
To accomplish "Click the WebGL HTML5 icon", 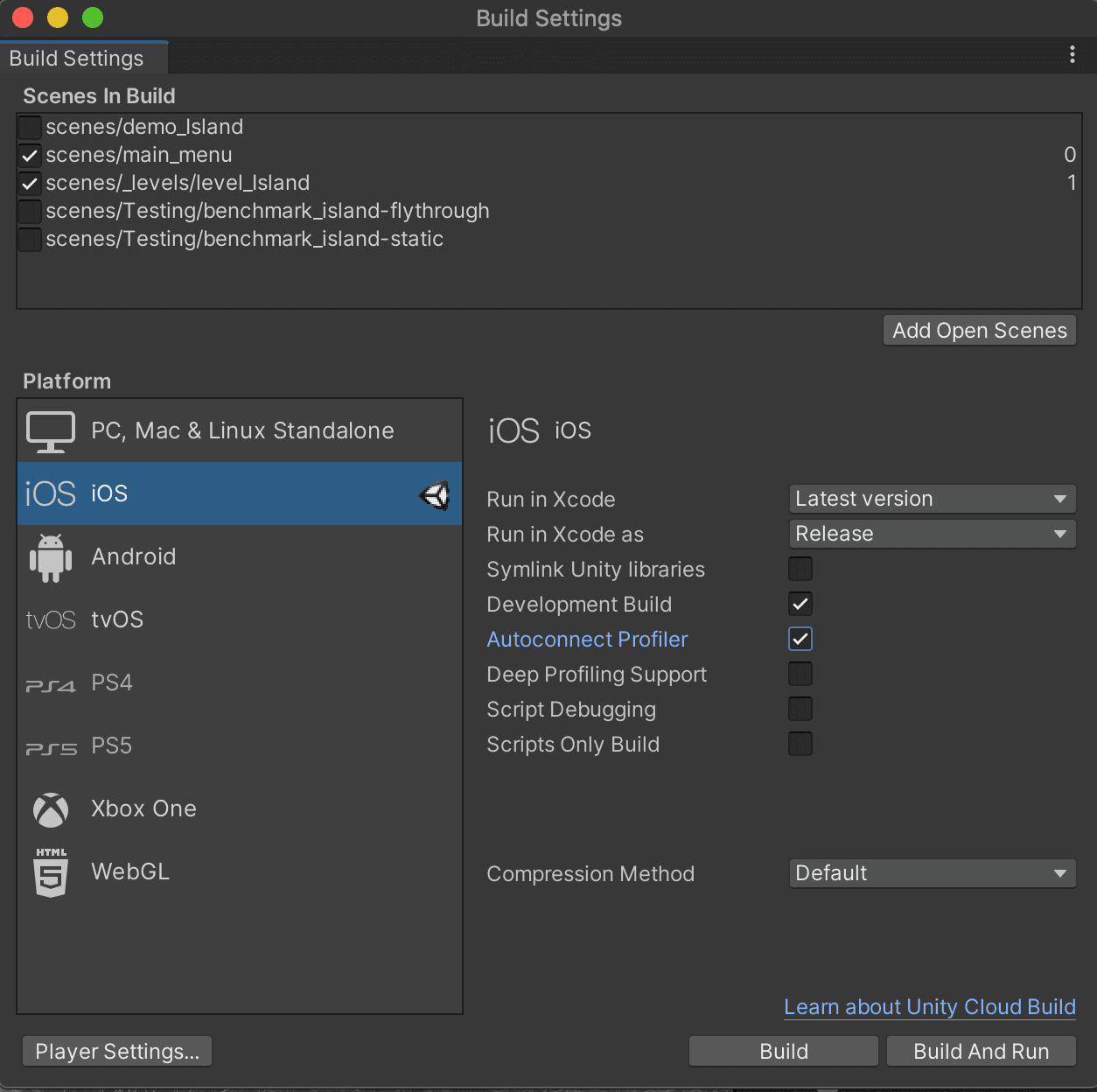I will [x=50, y=871].
